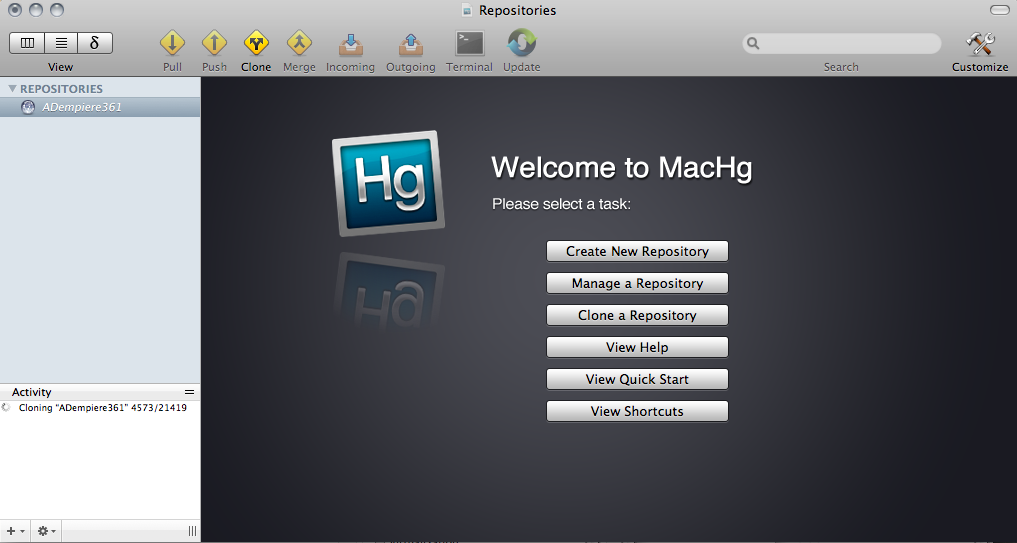Open the gear action dropdown menu
The width and height of the screenshot is (1017, 543).
pos(46,531)
